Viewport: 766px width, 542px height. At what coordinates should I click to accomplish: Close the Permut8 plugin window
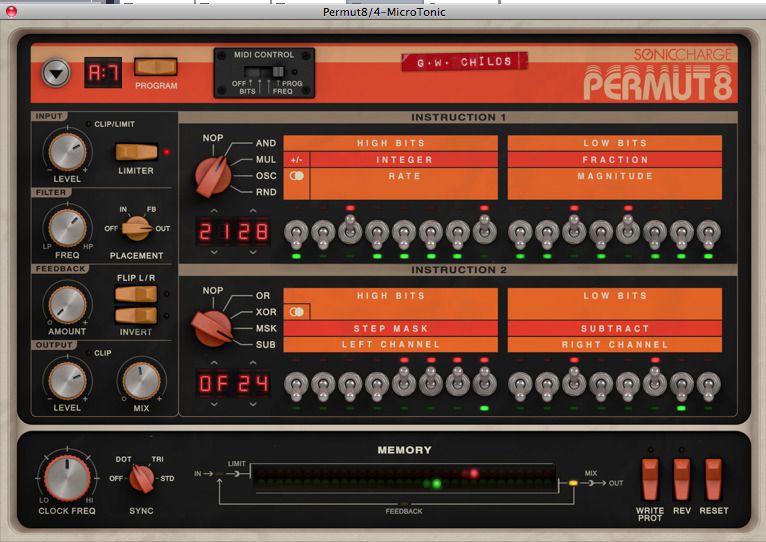[11, 11]
